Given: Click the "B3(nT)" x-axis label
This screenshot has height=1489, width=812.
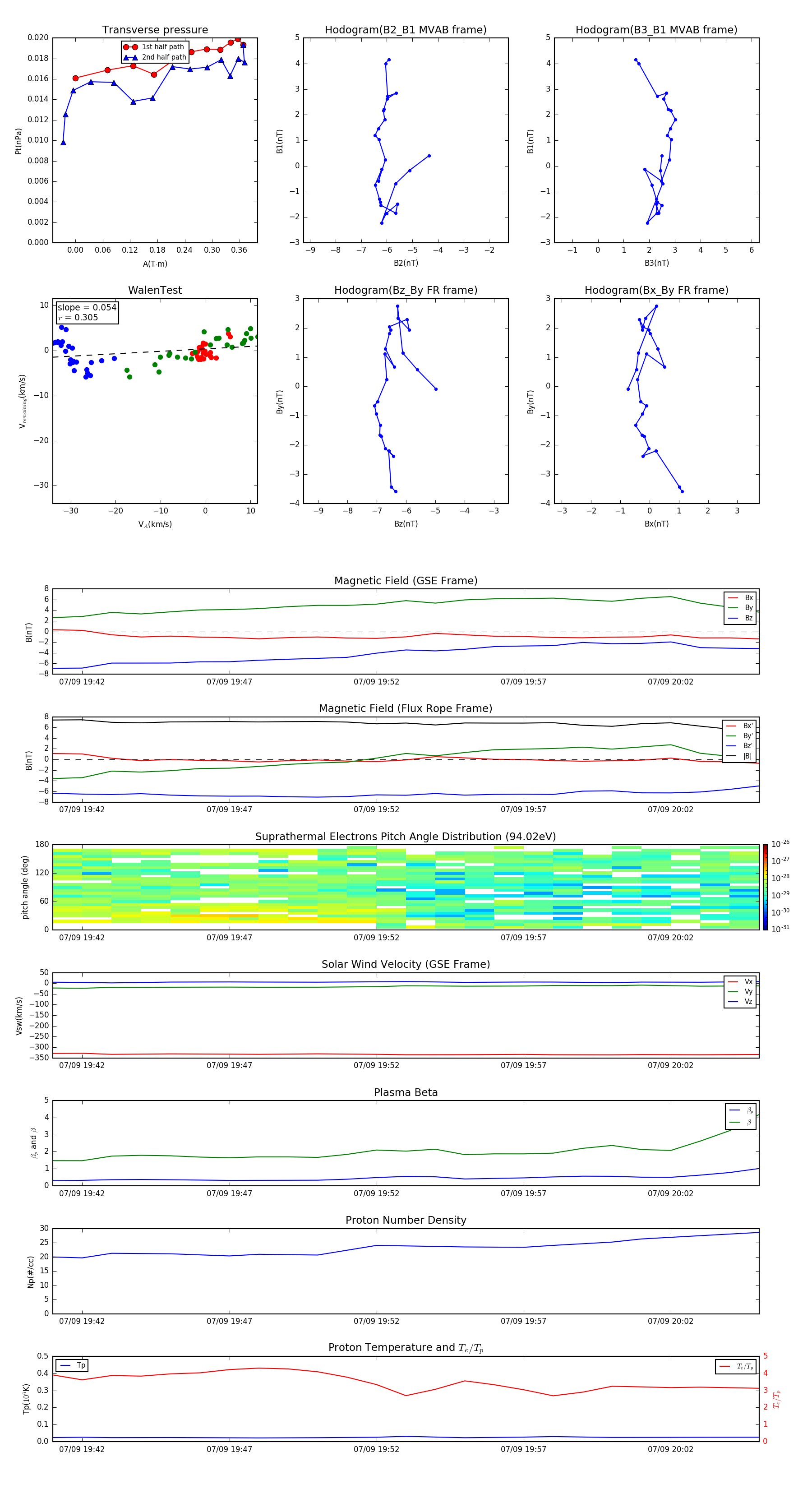Looking at the screenshot, I should click(656, 263).
